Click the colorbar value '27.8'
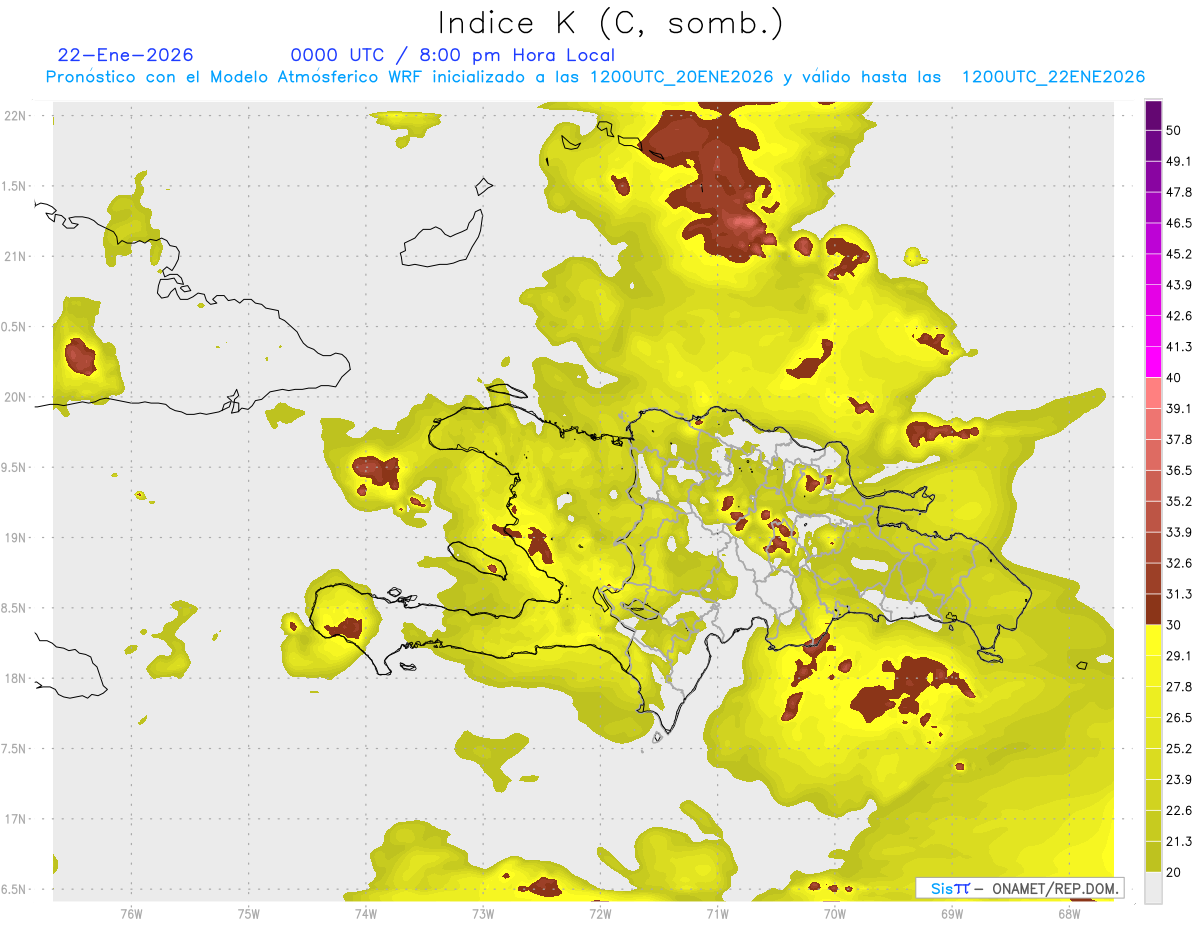Image resolution: width=1200 pixels, height=927 pixels. tap(1178, 687)
